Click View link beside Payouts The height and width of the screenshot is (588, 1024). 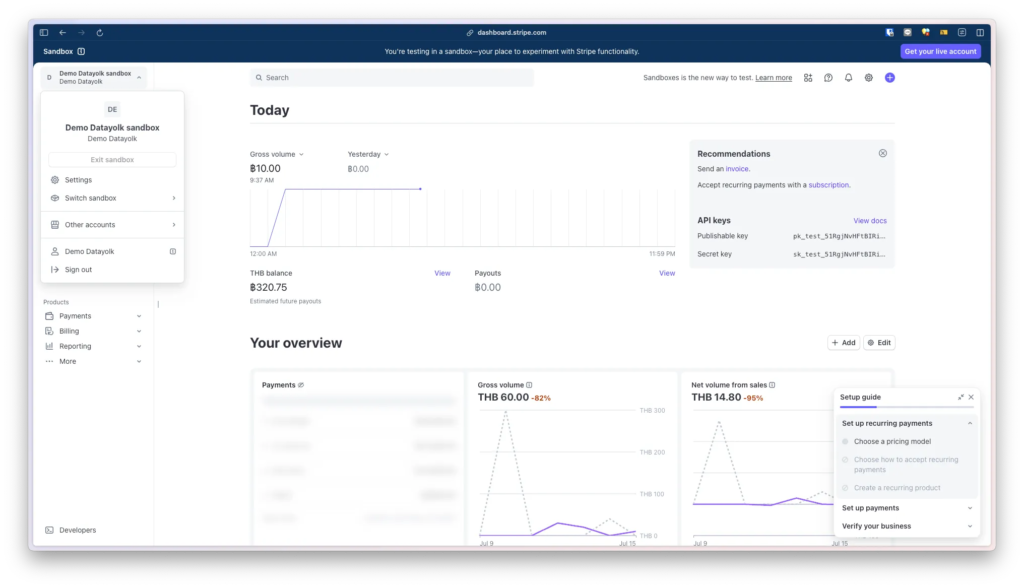pyautogui.click(x=667, y=273)
